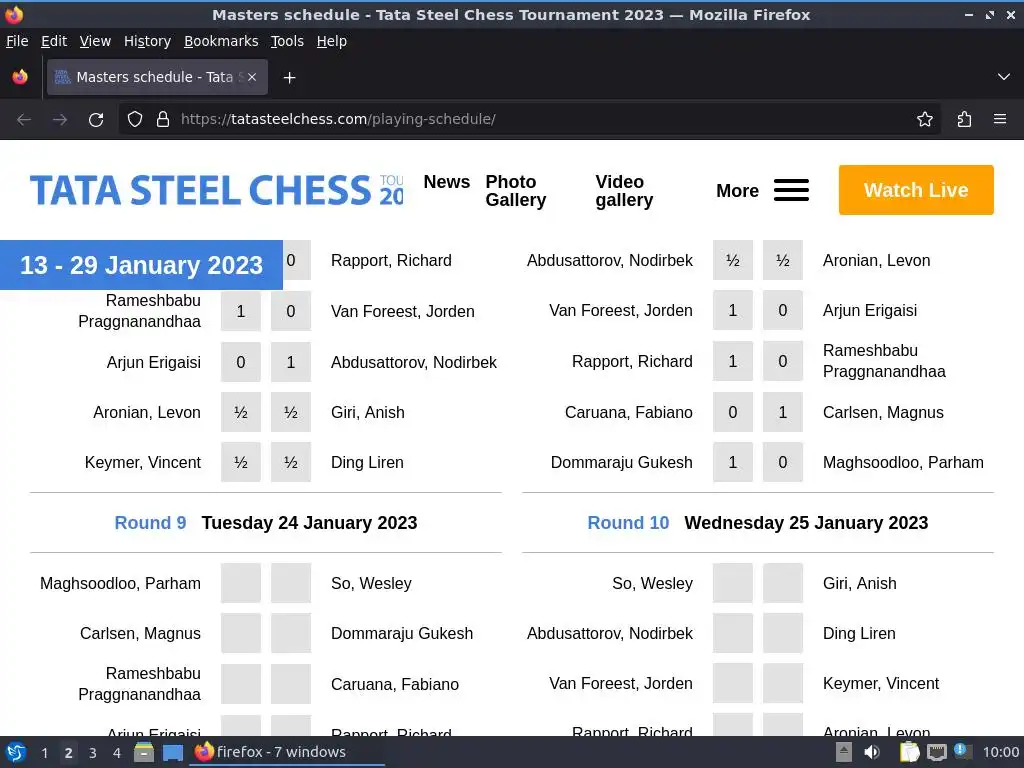Close the Masters schedule tab
The width and height of the screenshot is (1024, 768).
[252, 77]
